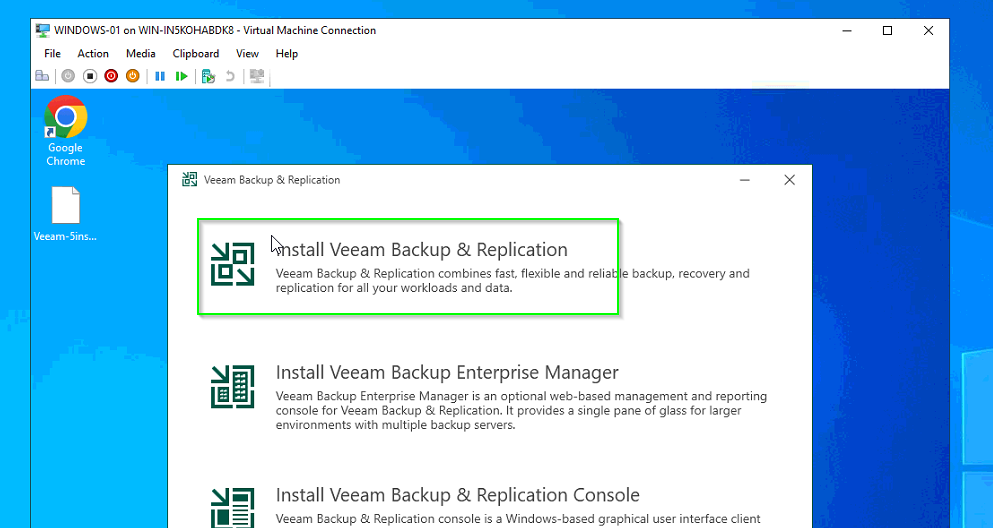Select the Google Chrome desktop shortcut

[x=65, y=131]
